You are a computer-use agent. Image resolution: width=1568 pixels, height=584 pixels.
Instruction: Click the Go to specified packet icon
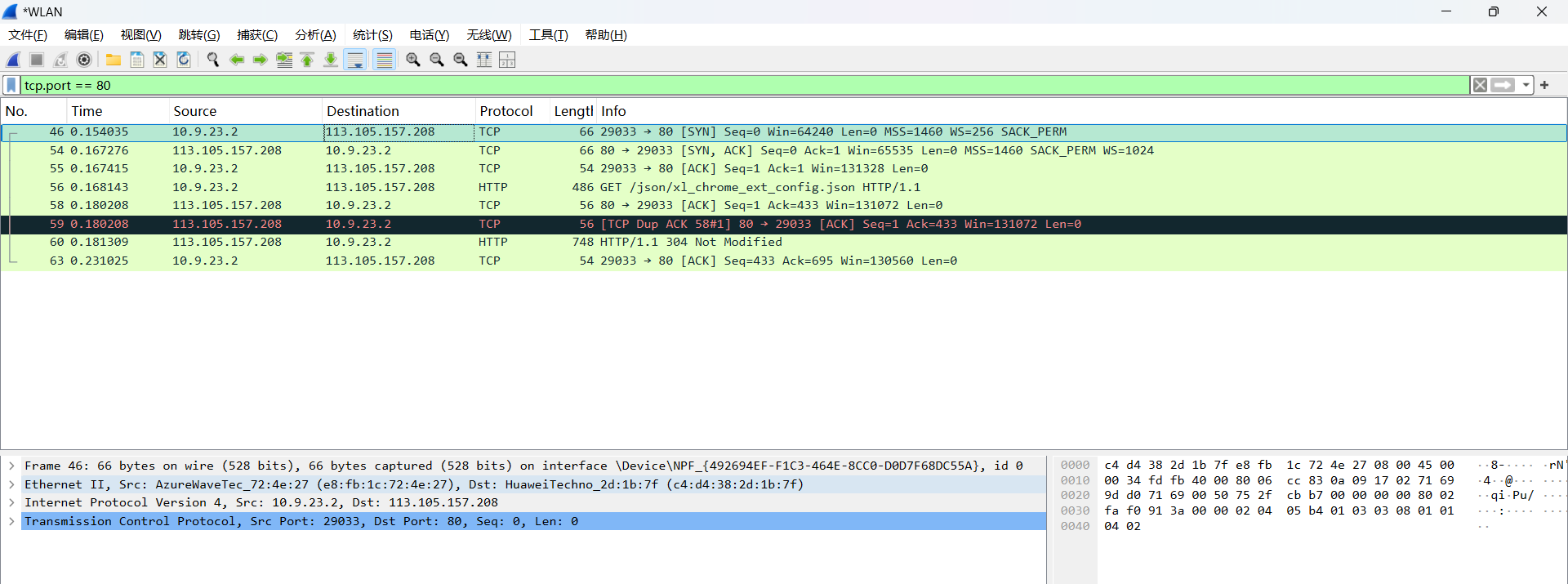(x=284, y=60)
